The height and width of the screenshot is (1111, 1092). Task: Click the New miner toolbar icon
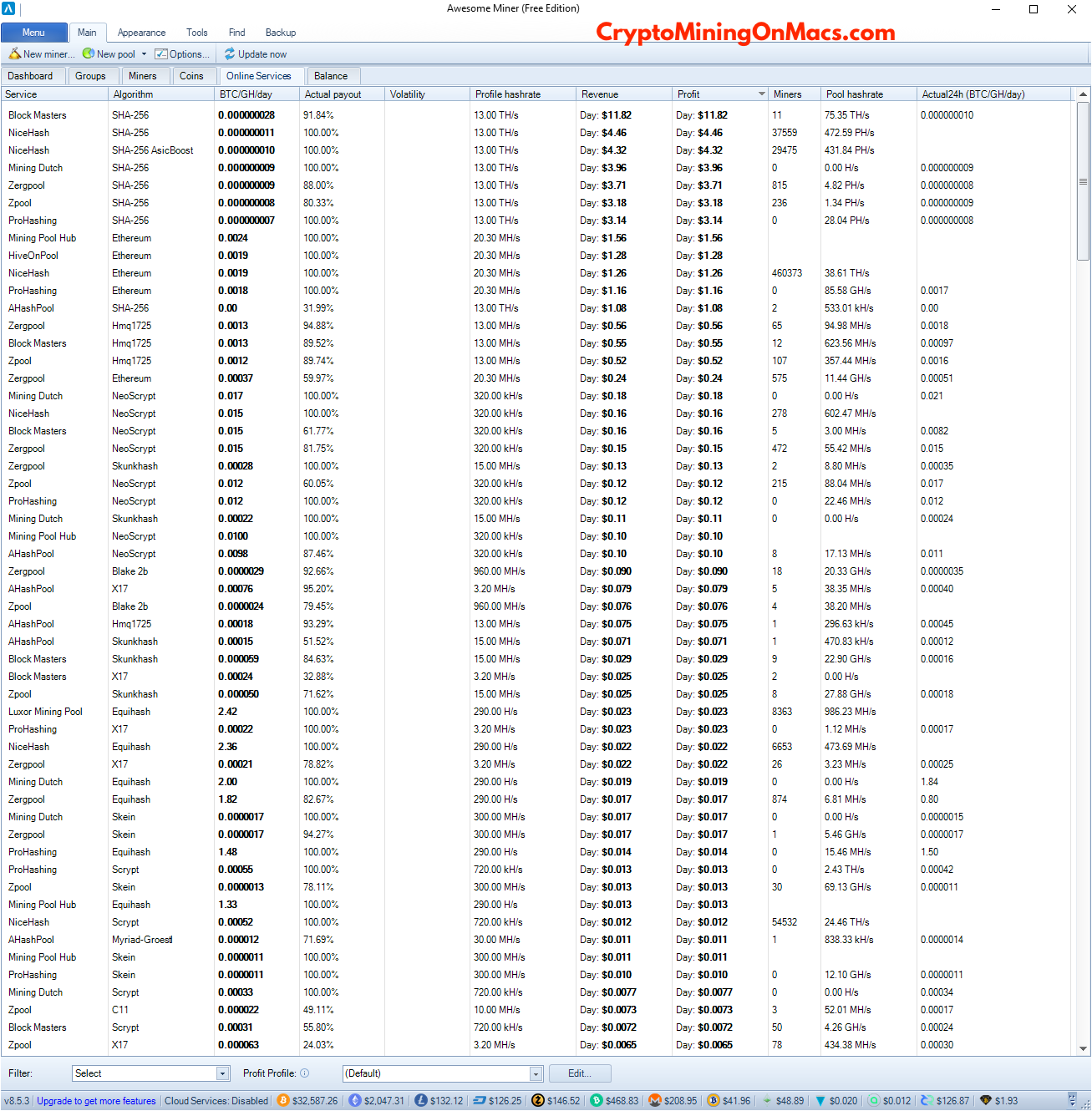(15, 54)
